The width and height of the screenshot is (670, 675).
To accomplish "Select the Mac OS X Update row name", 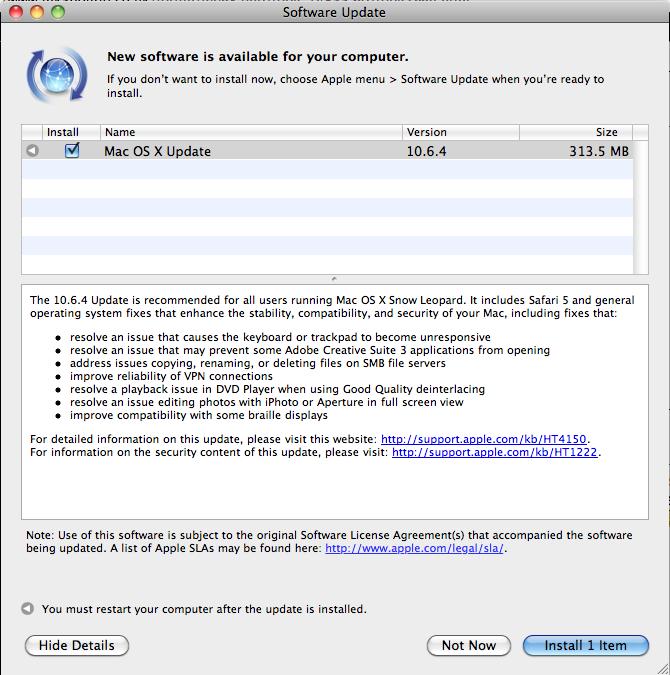I will point(158,152).
